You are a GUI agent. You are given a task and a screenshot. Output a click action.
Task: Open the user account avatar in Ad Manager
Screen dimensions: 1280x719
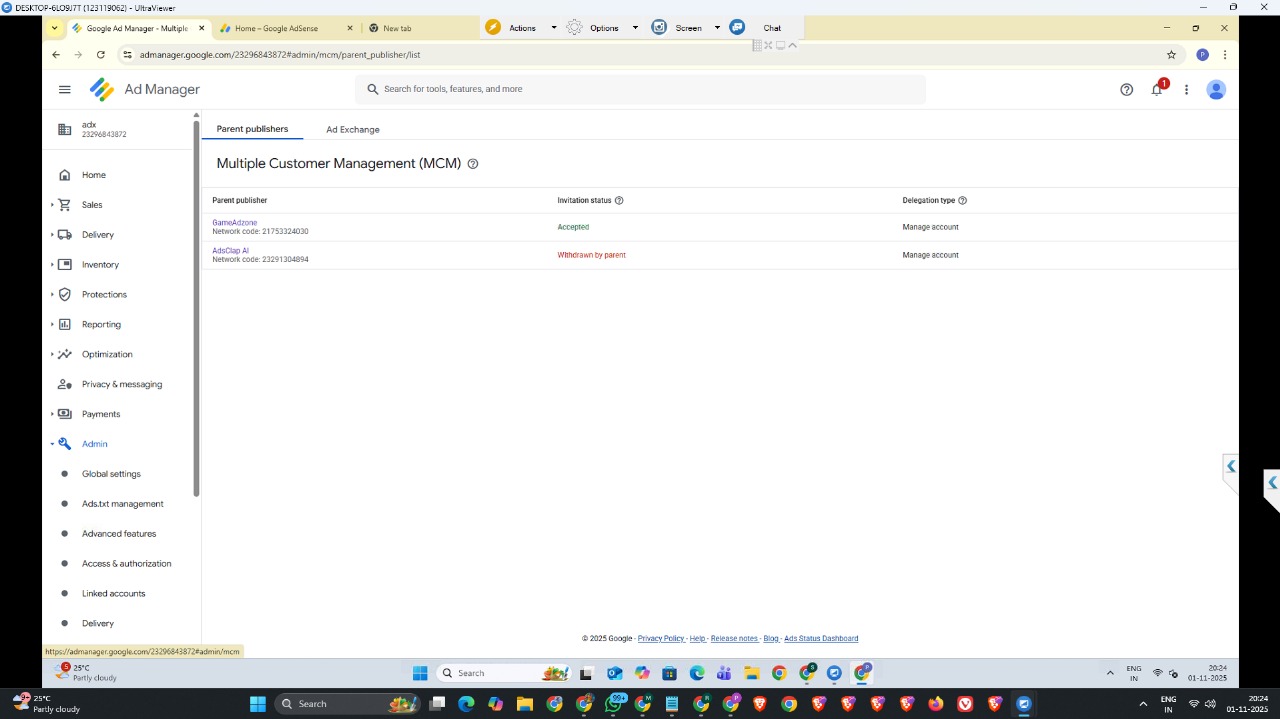pyautogui.click(x=1216, y=90)
